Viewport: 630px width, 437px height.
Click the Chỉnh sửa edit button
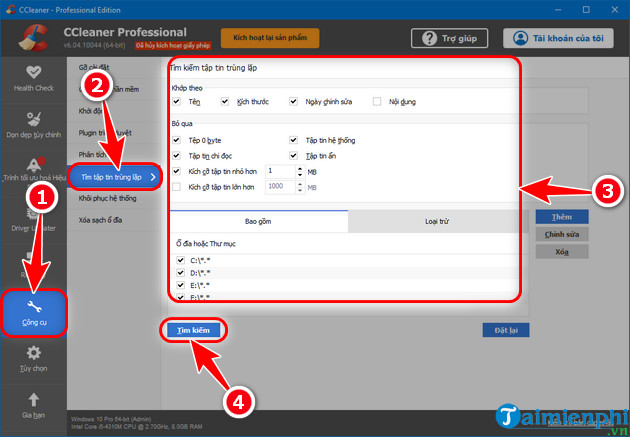pos(562,234)
